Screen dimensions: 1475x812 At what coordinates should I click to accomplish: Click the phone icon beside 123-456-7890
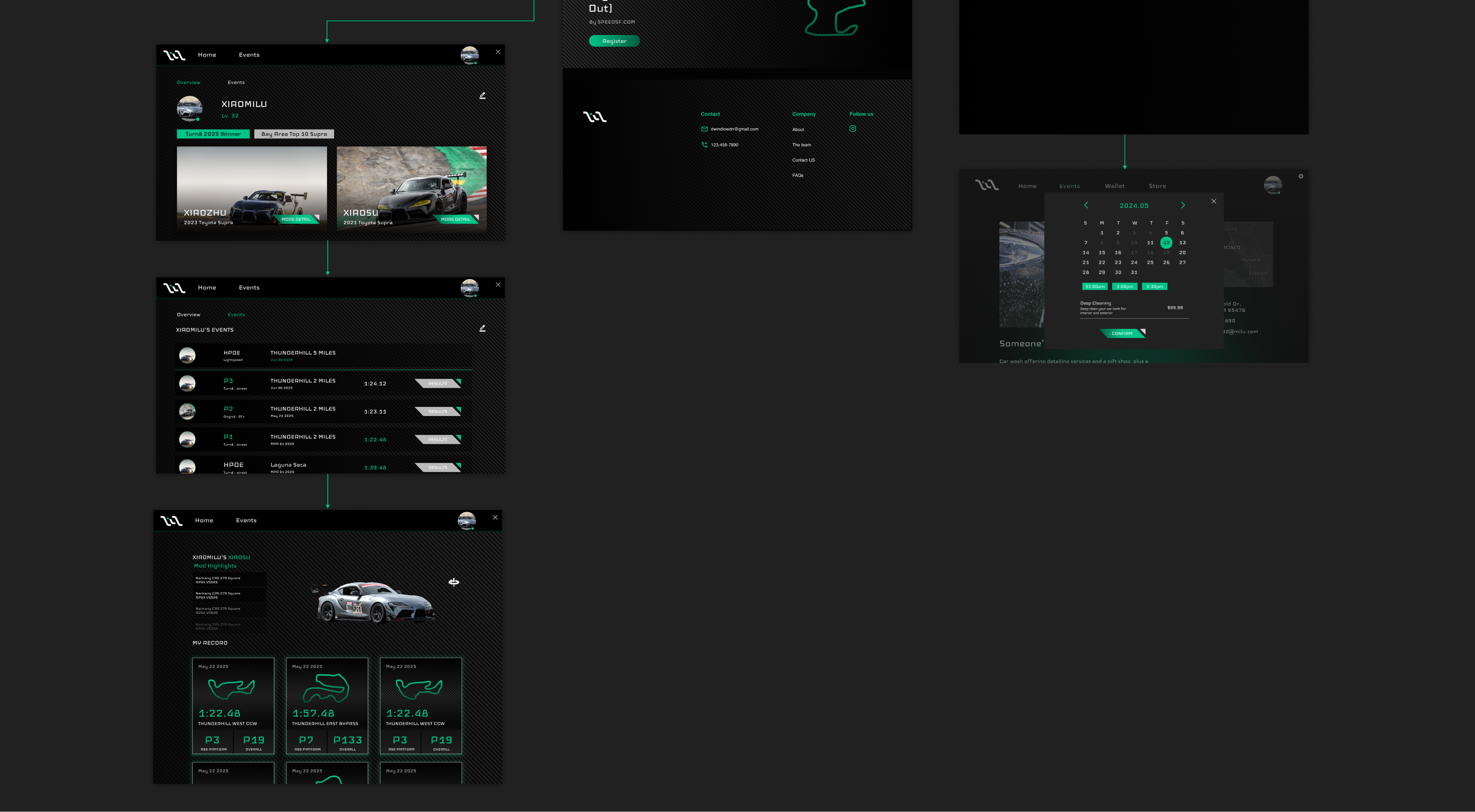point(704,145)
